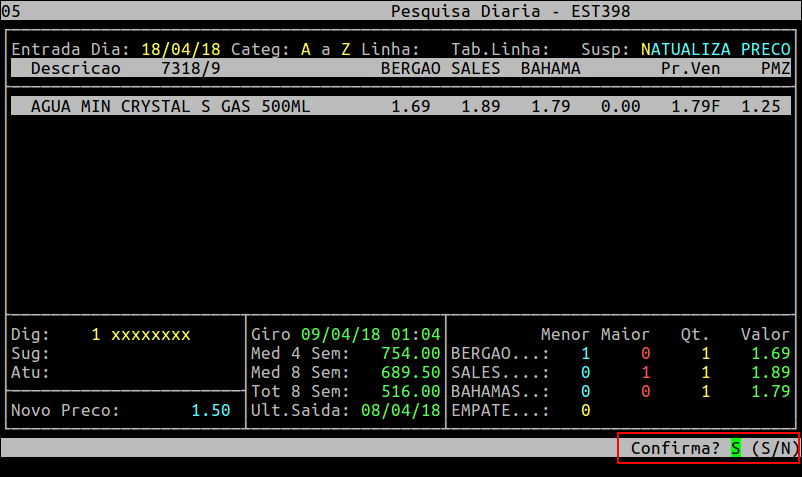Select the Entrada Dia date 18/04/18
This screenshot has height=477, width=802.
tap(180, 49)
